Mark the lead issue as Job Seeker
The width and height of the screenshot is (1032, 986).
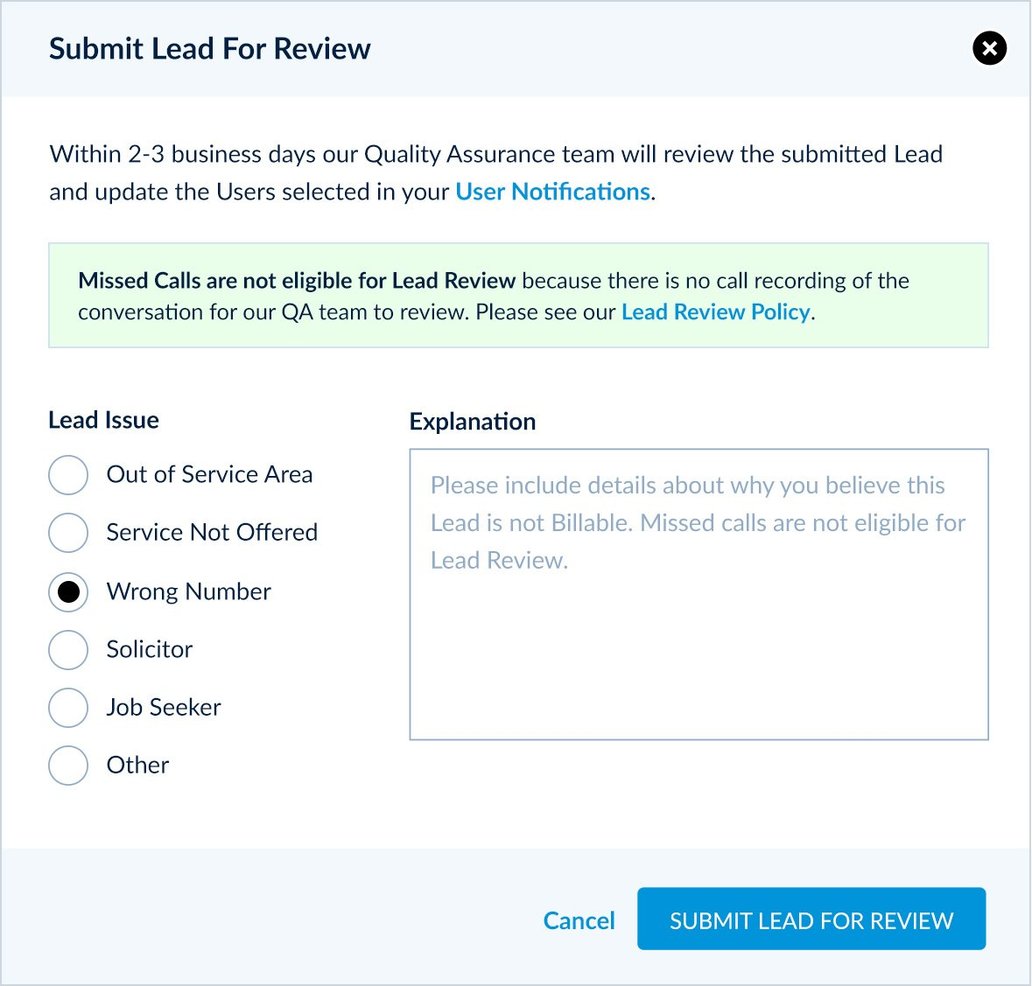click(68, 708)
